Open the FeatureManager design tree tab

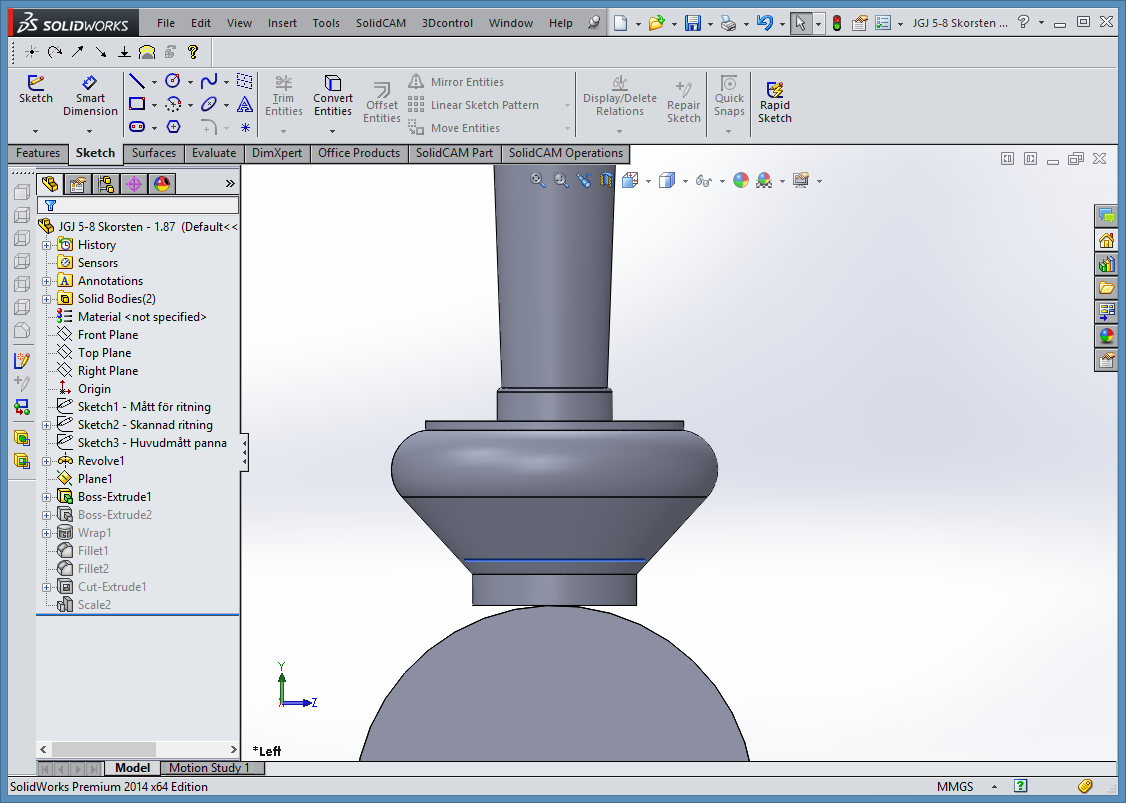(50, 184)
